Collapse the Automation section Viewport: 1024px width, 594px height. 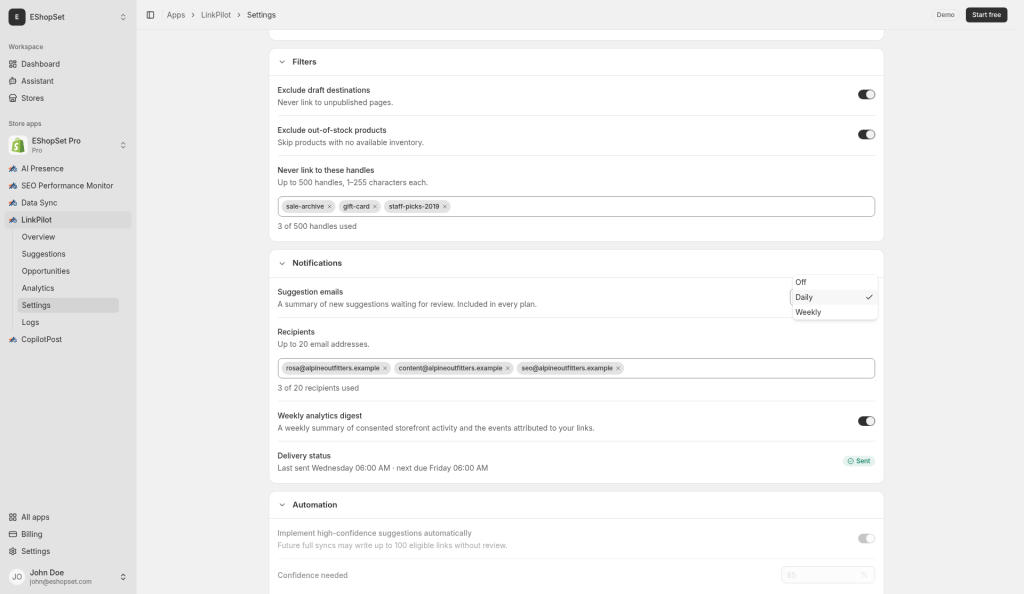pos(282,505)
